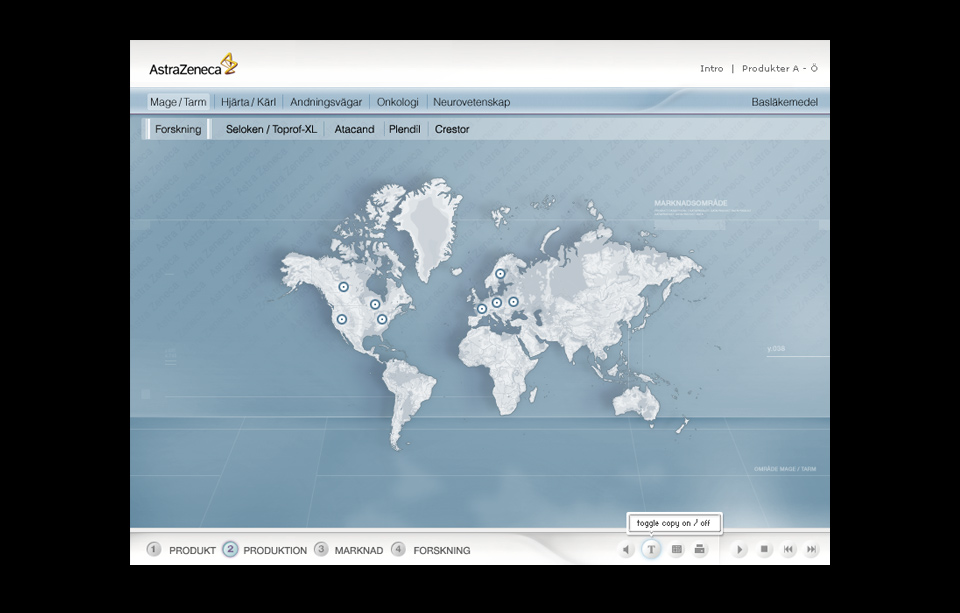
Task: Start playback with the play button
Action: [740, 549]
